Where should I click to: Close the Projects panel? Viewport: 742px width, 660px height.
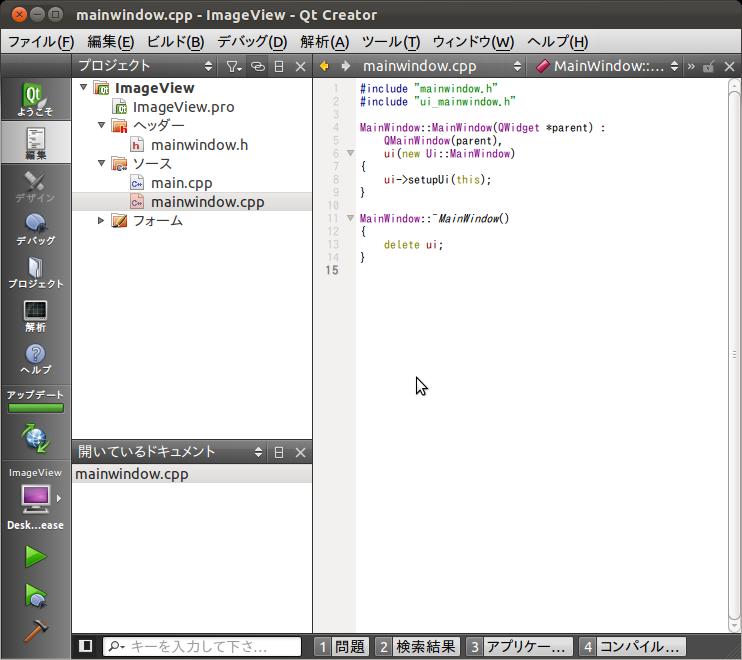(300, 66)
